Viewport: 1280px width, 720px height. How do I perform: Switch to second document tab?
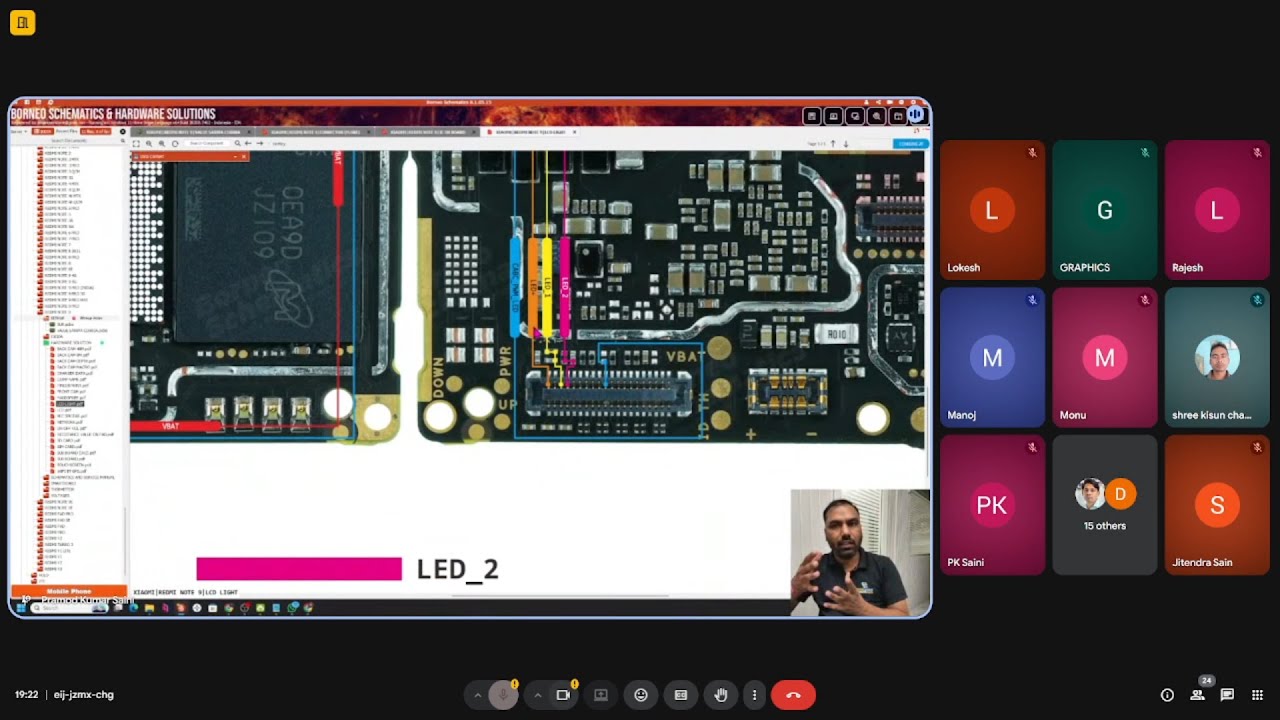point(314,132)
